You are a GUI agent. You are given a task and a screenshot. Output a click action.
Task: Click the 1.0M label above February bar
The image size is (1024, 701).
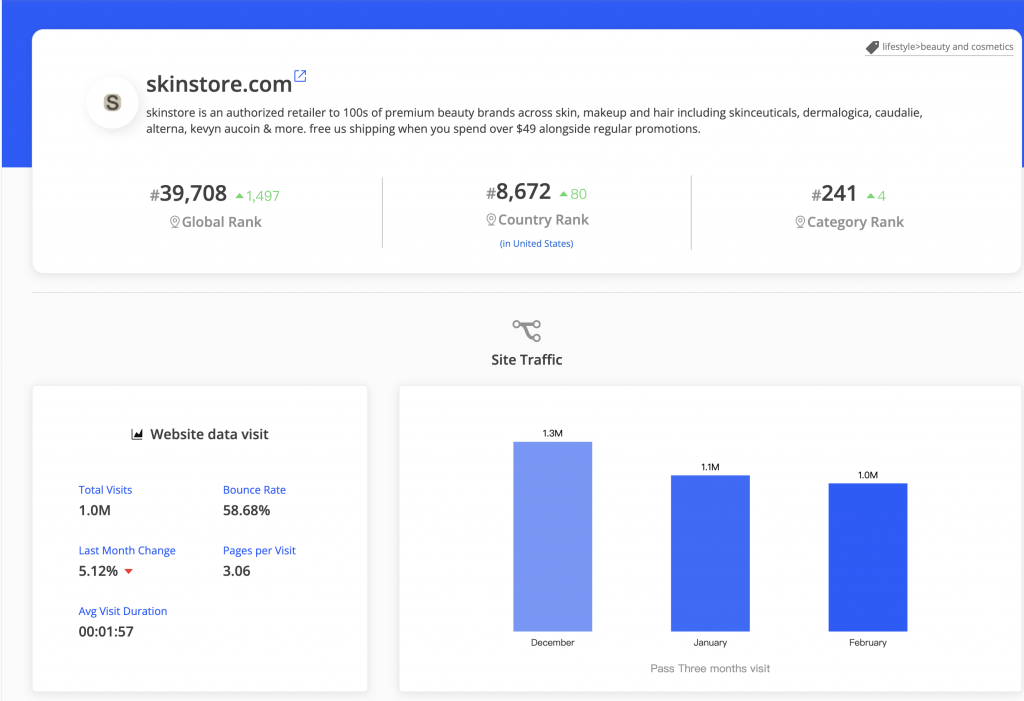tap(868, 475)
